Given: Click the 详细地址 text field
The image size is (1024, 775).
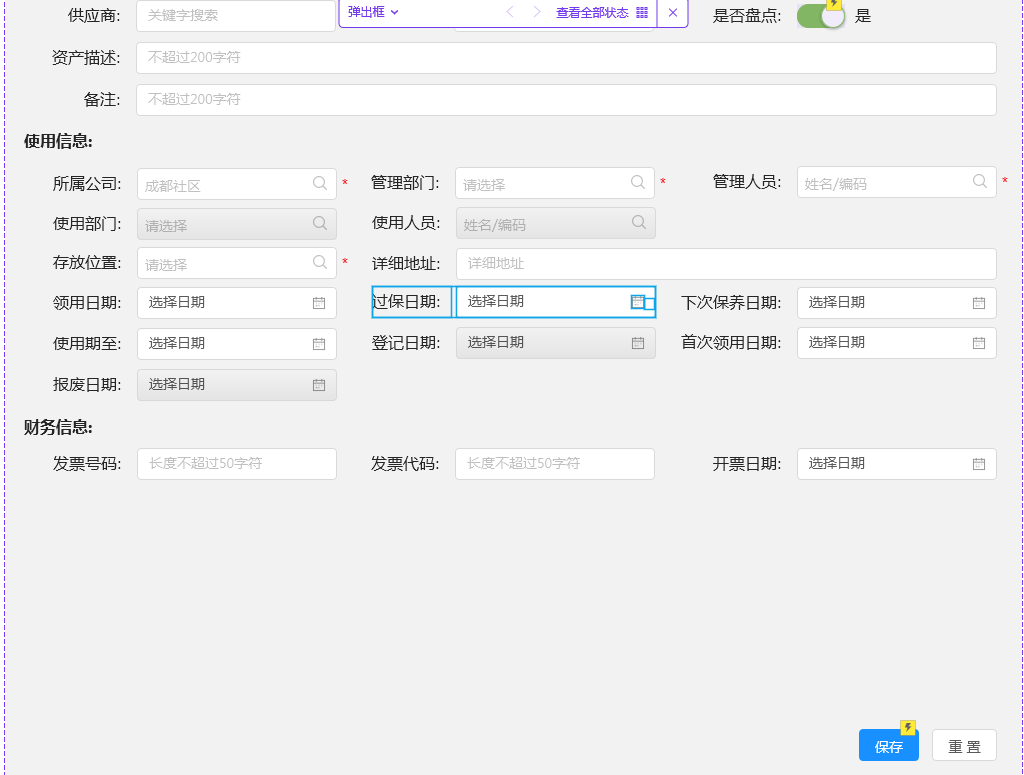Looking at the screenshot, I should coord(726,264).
